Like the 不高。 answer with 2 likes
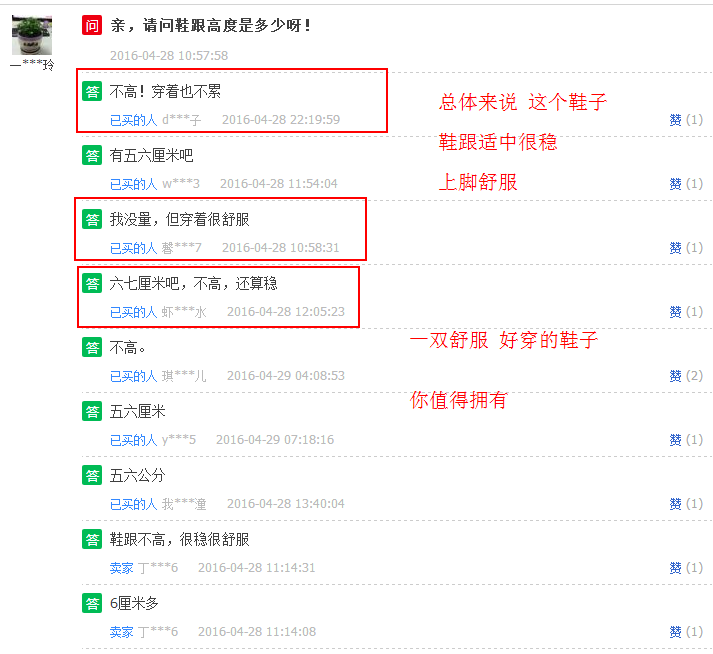Viewport: 713px width, 654px height. click(x=686, y=376)
